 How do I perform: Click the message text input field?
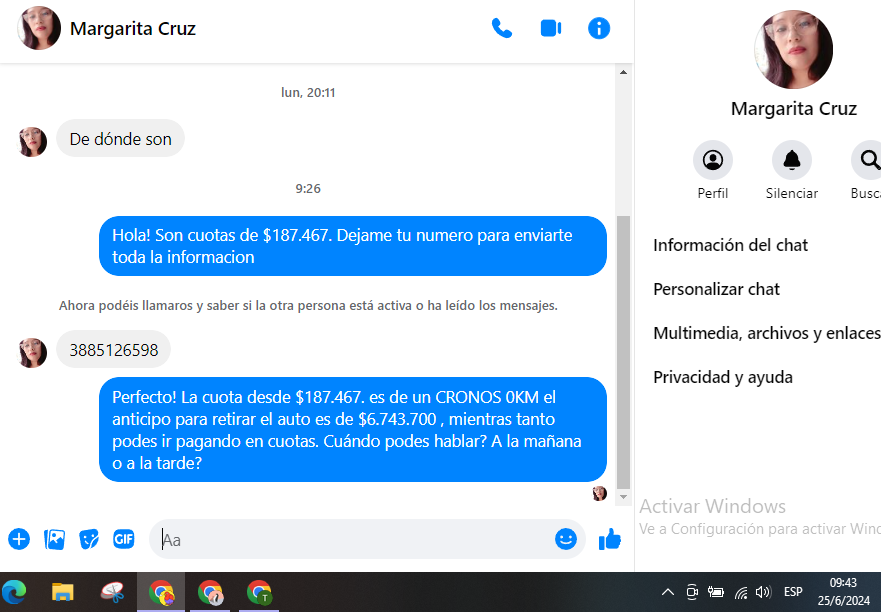click(x=350, y=539)
